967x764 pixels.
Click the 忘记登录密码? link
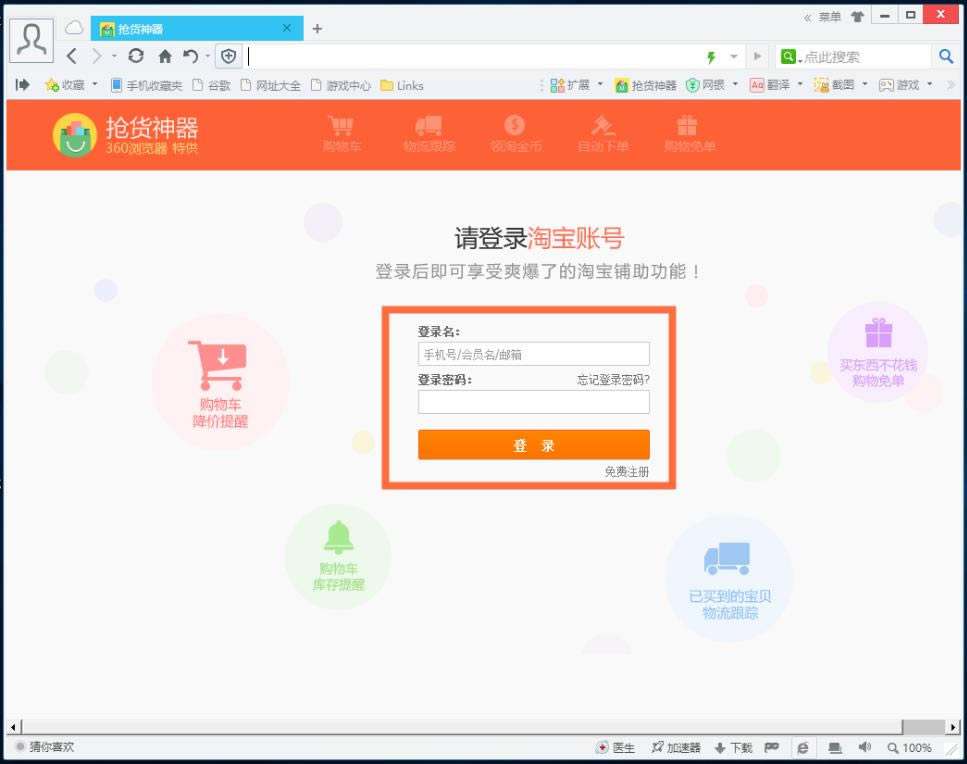pos(613,380)
